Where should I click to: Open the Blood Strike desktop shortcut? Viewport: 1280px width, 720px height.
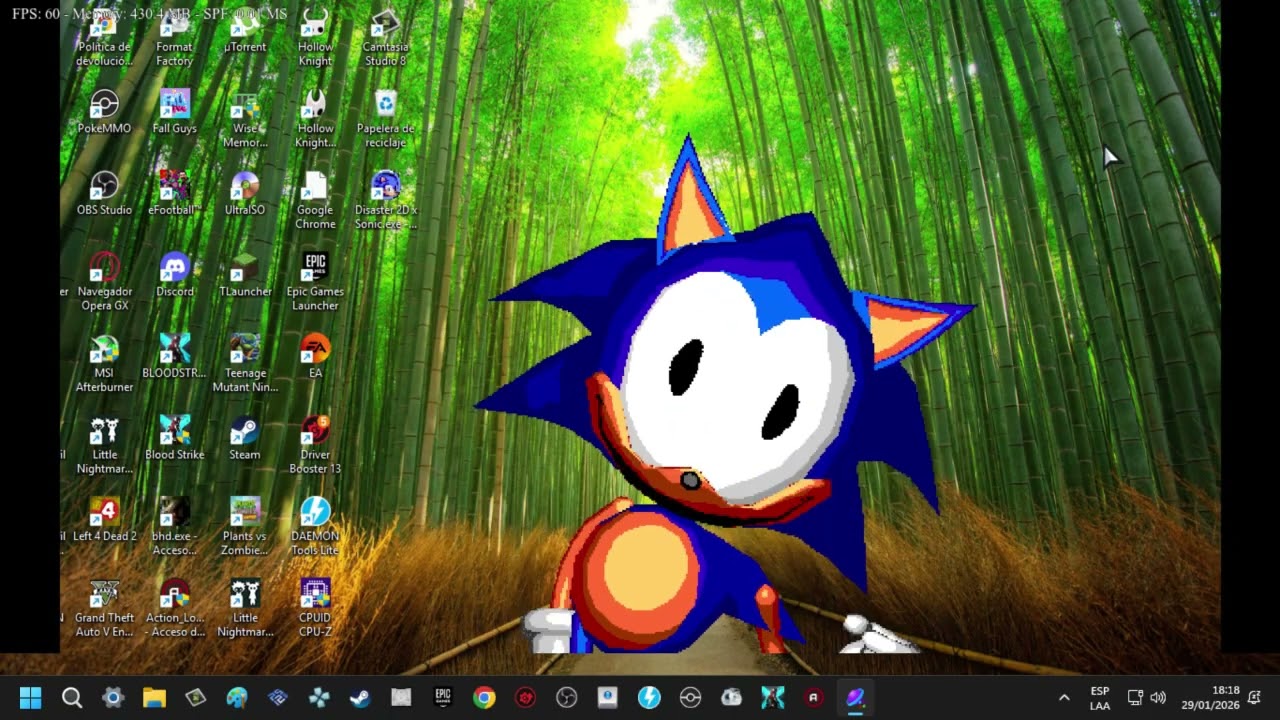click(x=174, y=438)
